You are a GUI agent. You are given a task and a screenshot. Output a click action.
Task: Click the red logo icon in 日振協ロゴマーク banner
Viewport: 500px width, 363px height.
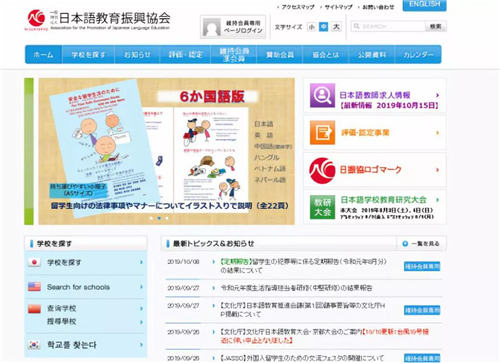tap(322, 170)
